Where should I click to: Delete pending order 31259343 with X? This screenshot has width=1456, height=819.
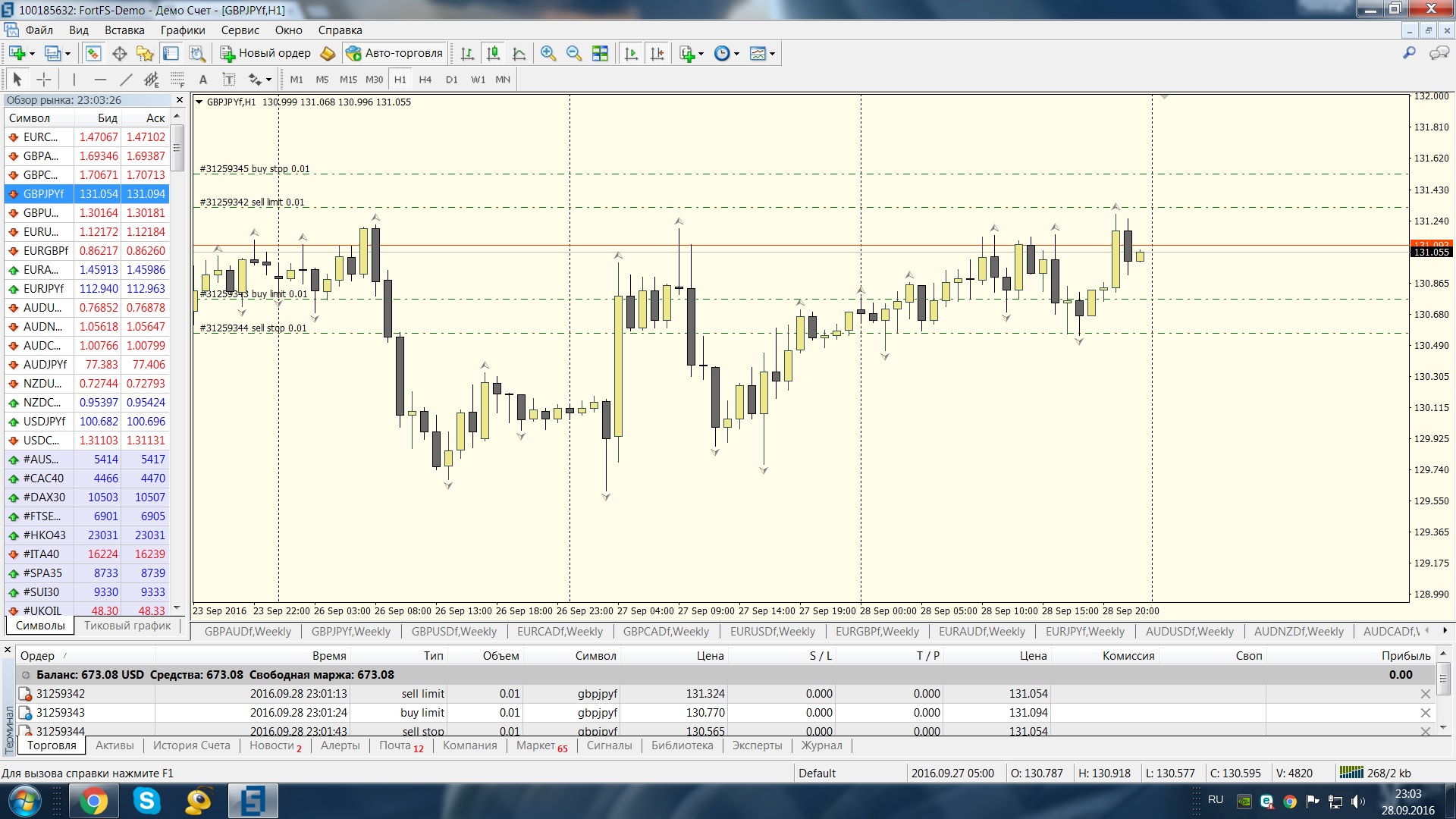pyautogui.click(x=1425, y=713)
